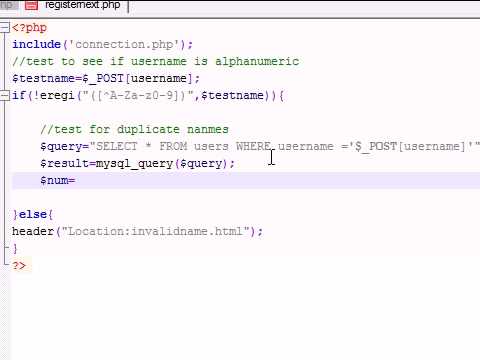Screen dimensions: 480x360
Task: Click the ?> closing PHP tag
Action: pyautogui.click(x=19, y=266)
